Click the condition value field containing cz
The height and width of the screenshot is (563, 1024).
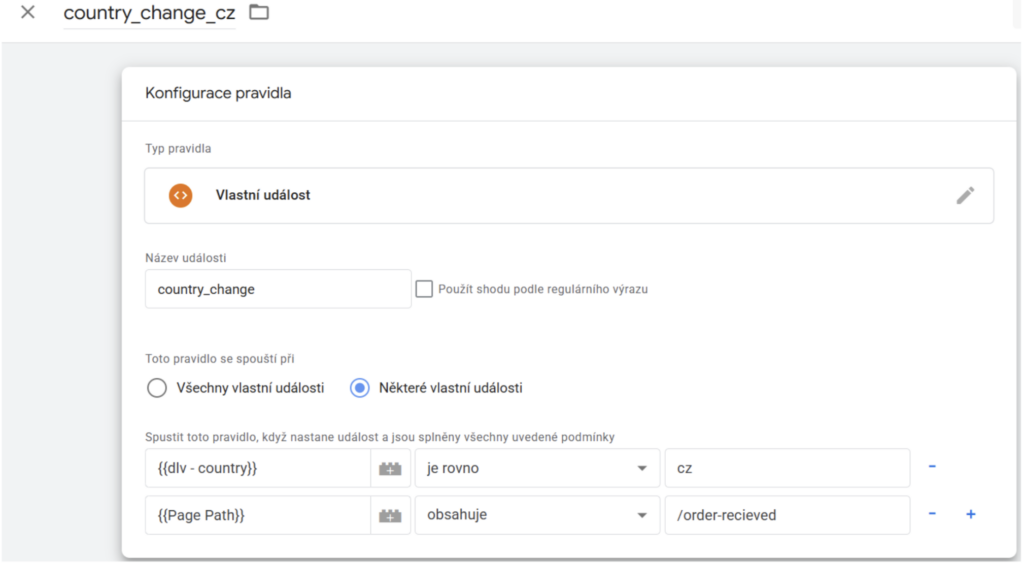click(786, 467)
